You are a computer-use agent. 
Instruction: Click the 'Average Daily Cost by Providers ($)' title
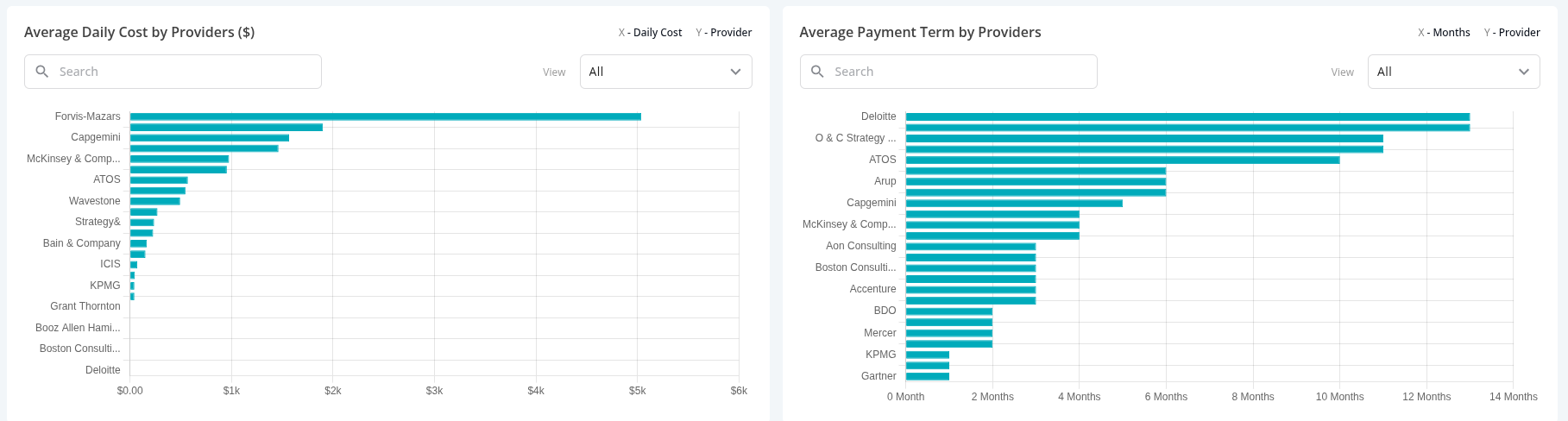(139, 32)
